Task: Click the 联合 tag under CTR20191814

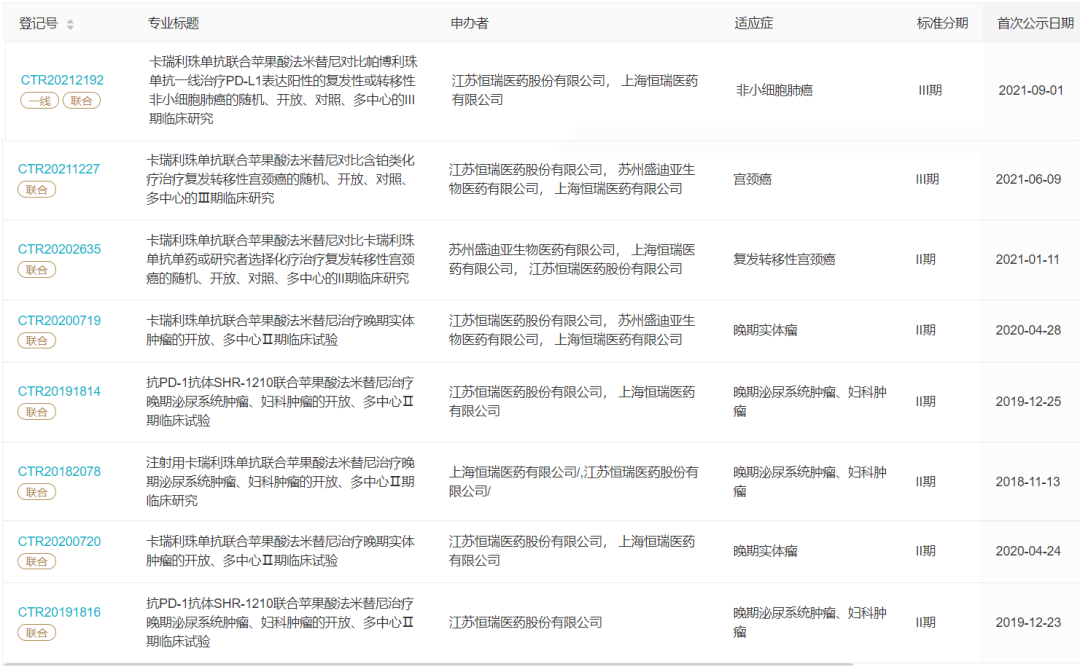Action: (x=37, y=412)
